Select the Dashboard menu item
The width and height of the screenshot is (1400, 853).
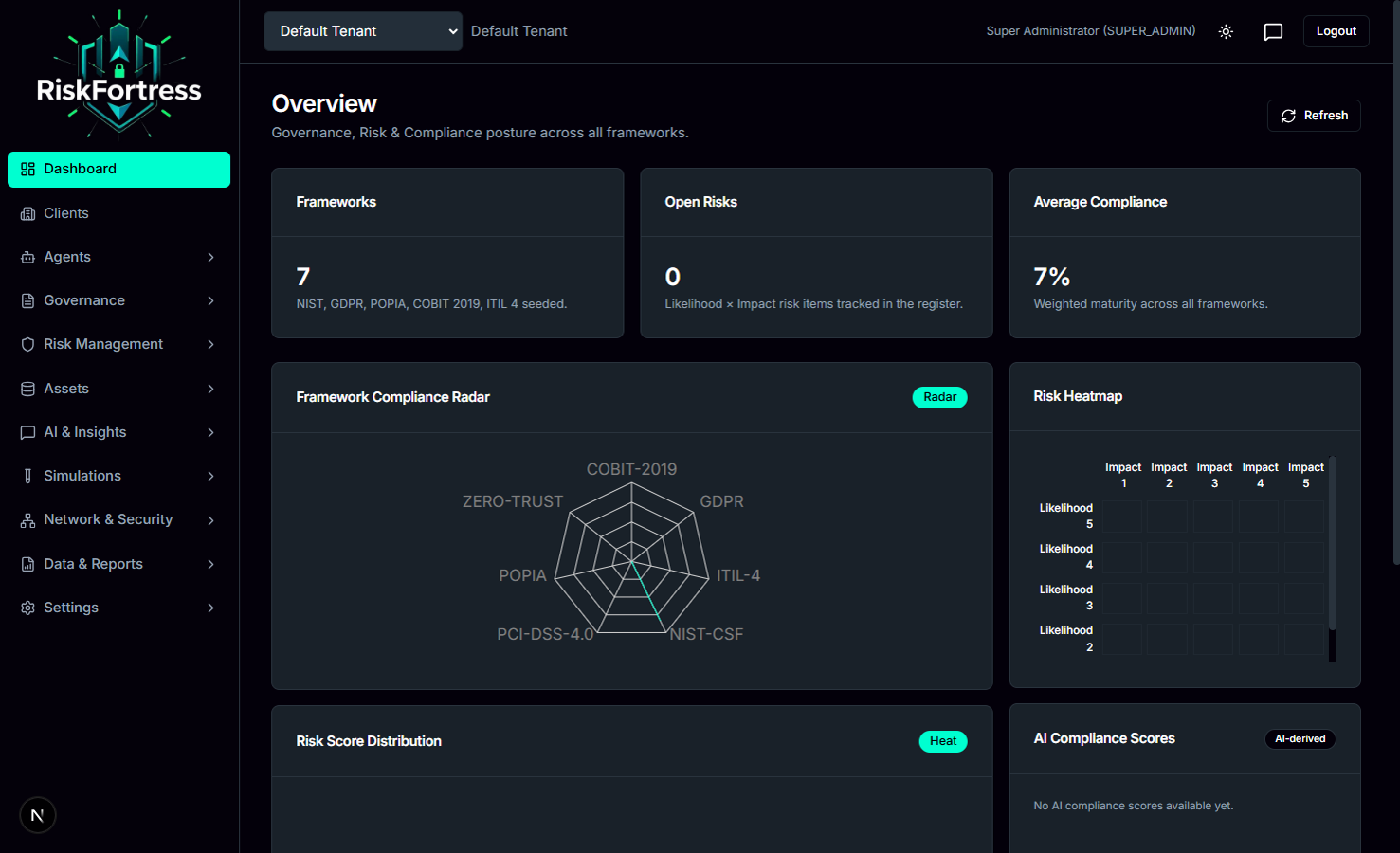click(x=118, y=169)
